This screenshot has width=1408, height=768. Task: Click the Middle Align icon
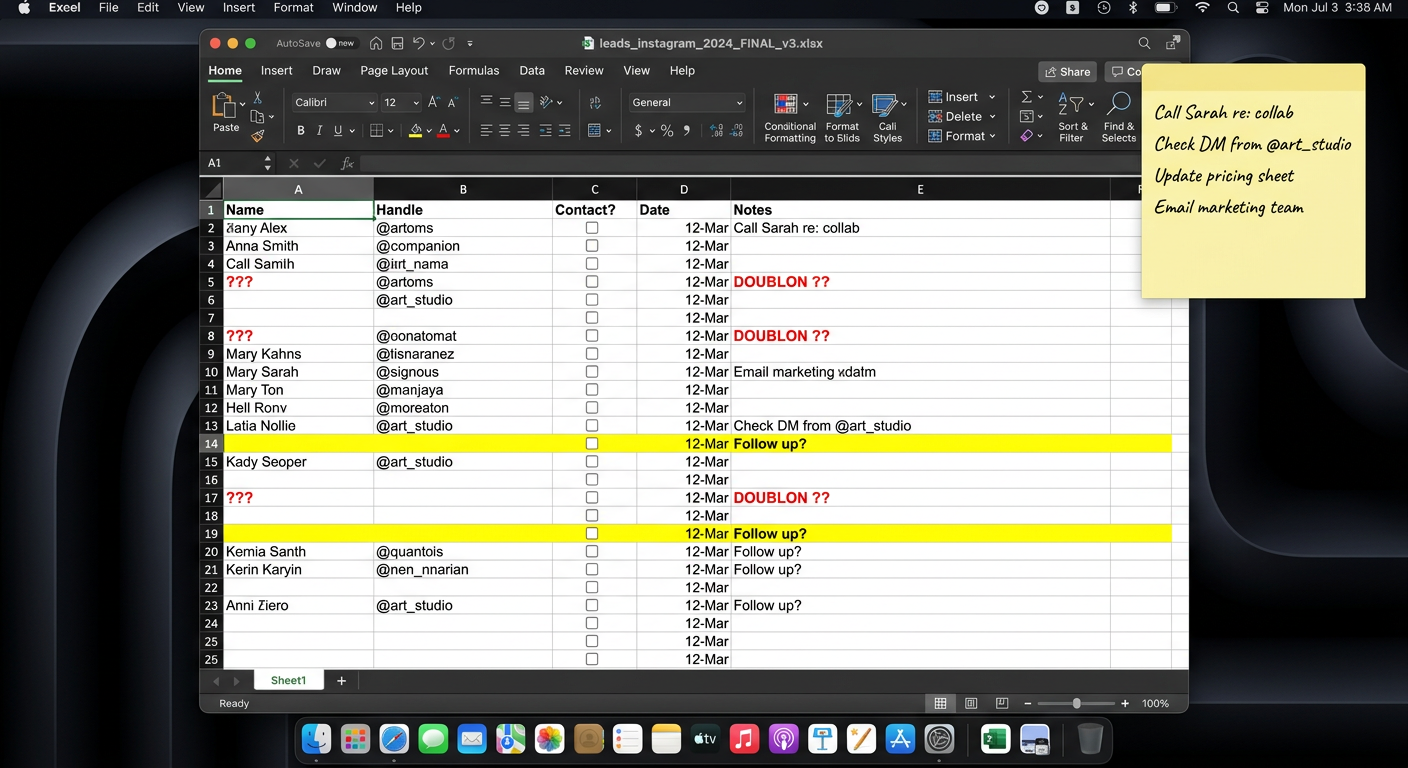click(x=505, y=102)
